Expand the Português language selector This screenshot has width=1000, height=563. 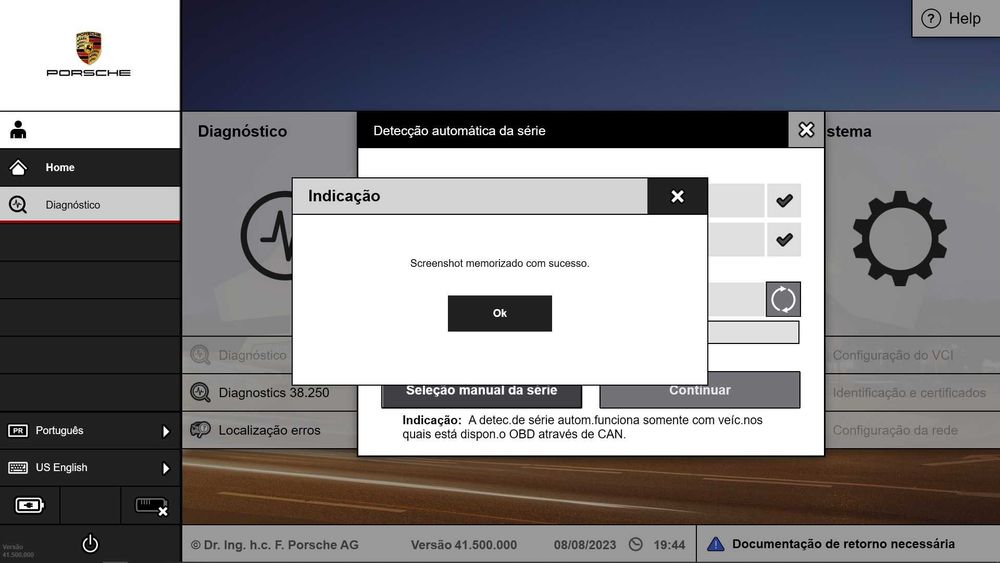pyautogui.click(x=90, y=430)
